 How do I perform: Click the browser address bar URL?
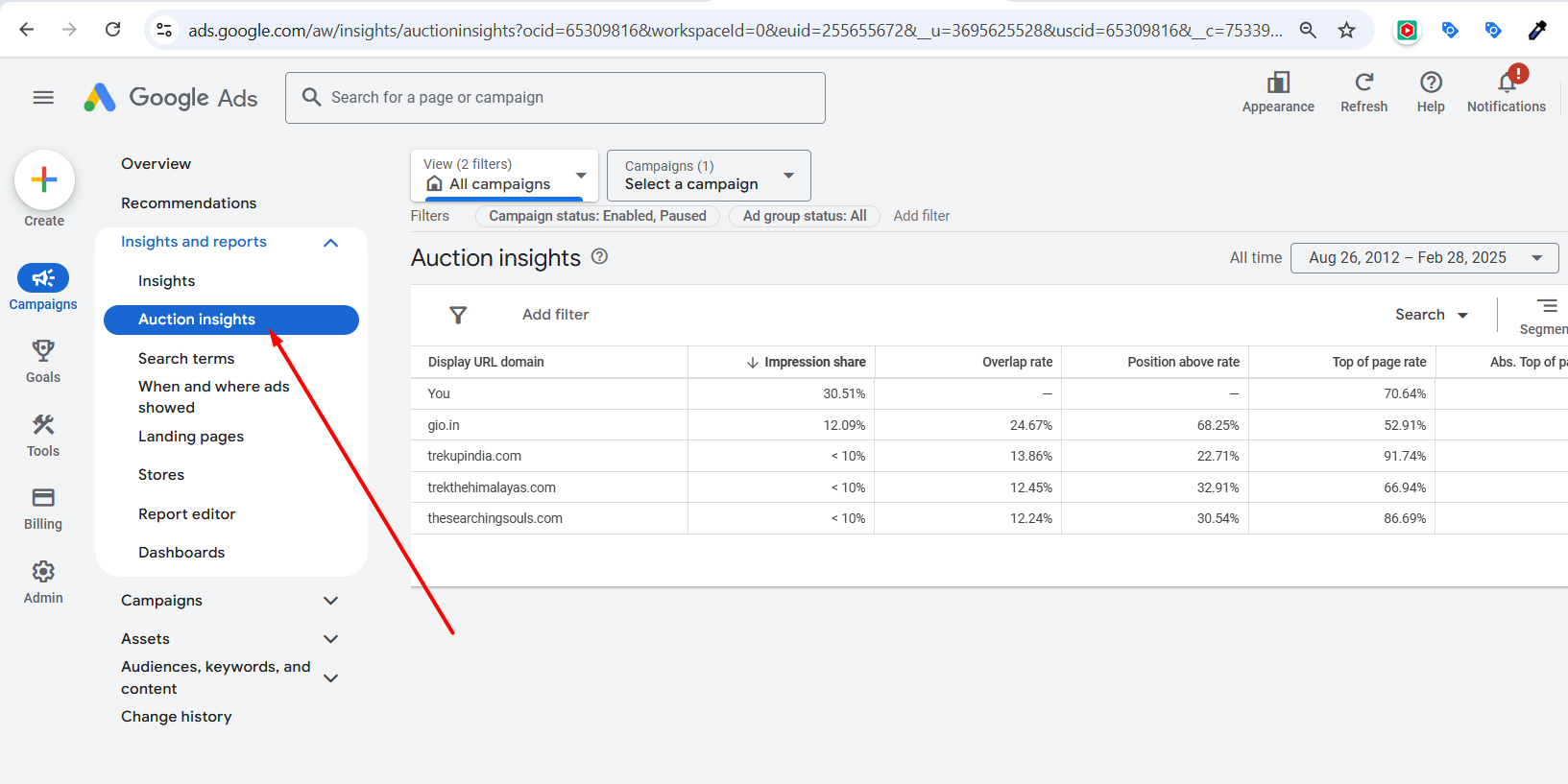coord(735,30)
